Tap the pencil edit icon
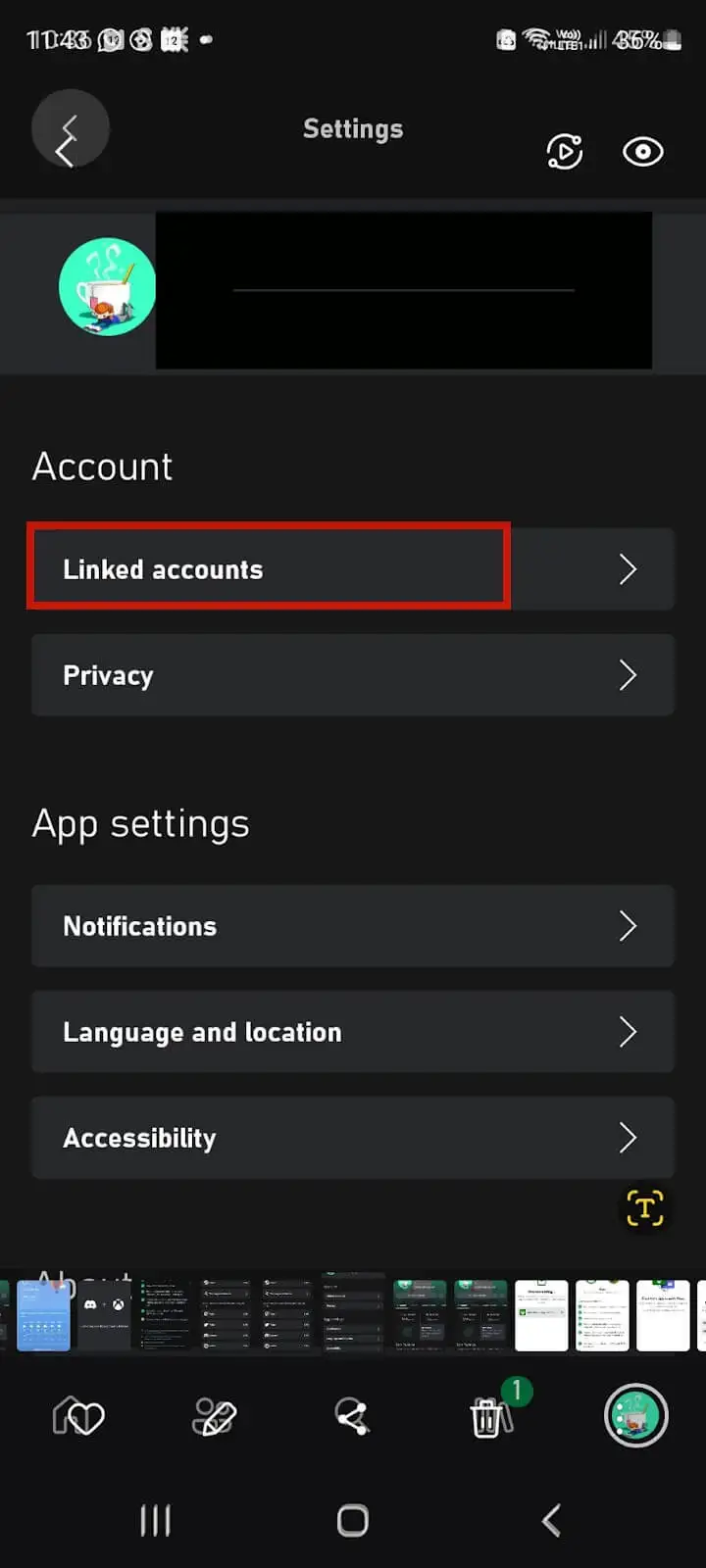Viewport: 706px width, 1568px height. click(x=215, y=1417)
